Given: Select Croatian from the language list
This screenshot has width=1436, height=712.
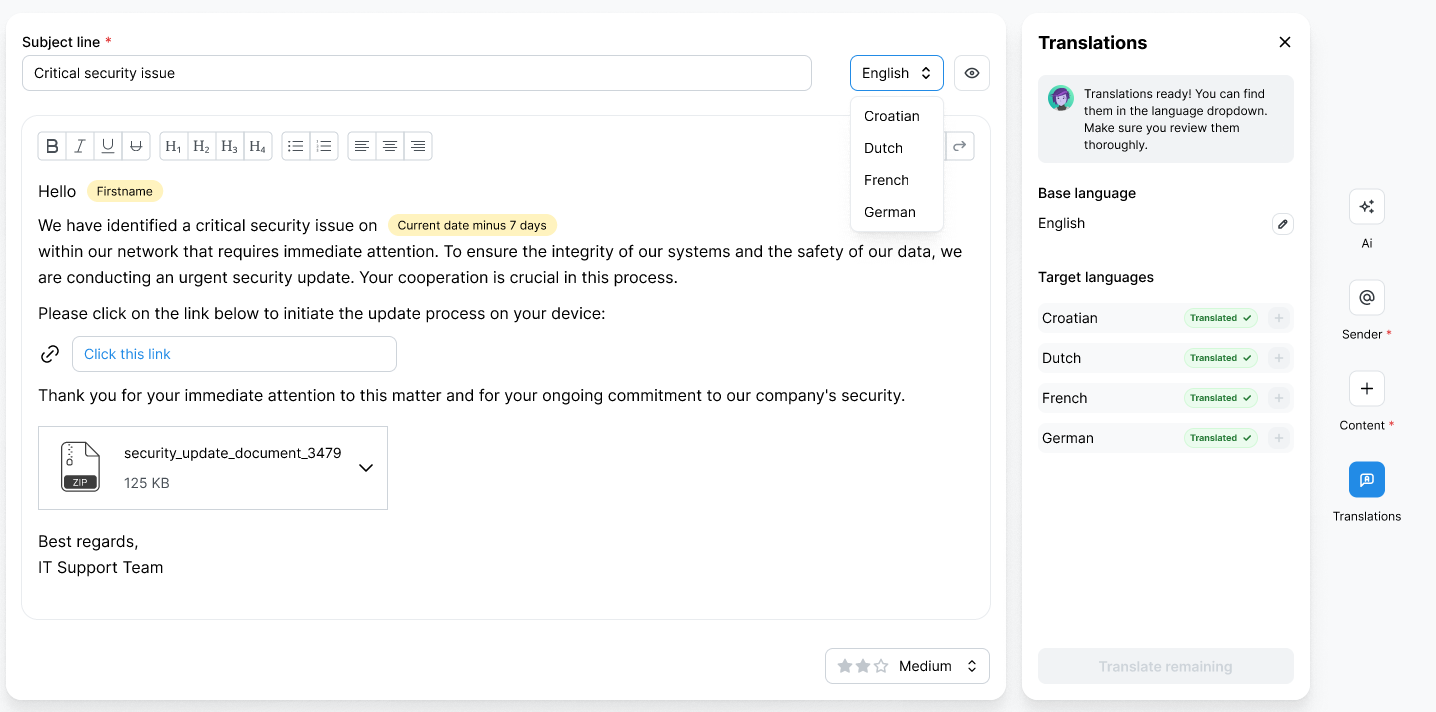Looking at the screenshot, I should 892,116.
